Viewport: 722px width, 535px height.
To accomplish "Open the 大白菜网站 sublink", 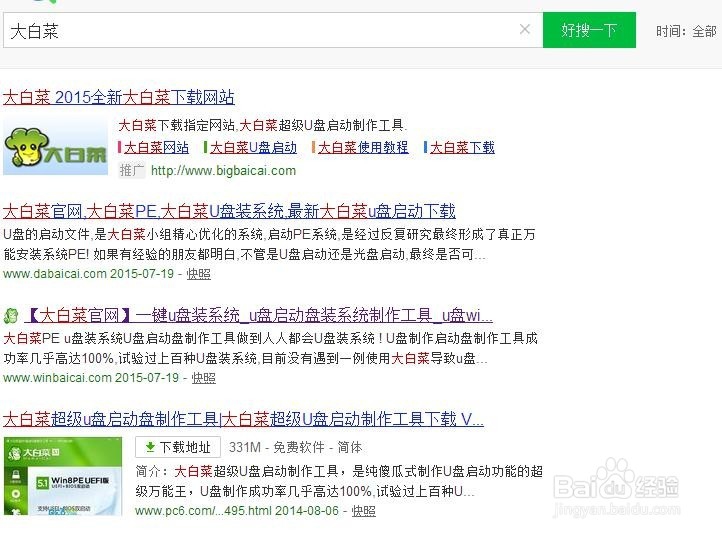I will (x=156, y=147).
